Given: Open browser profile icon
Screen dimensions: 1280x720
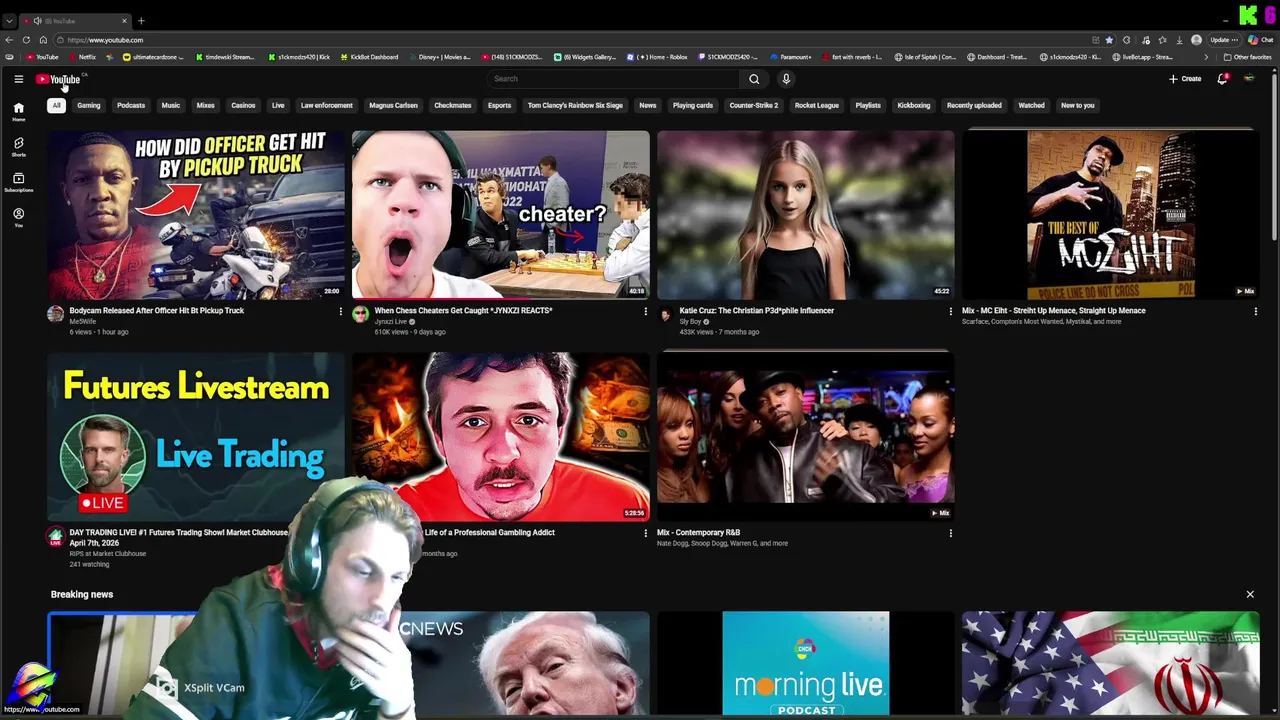Looking at the screenshot, I should [x=1196, y=40].
